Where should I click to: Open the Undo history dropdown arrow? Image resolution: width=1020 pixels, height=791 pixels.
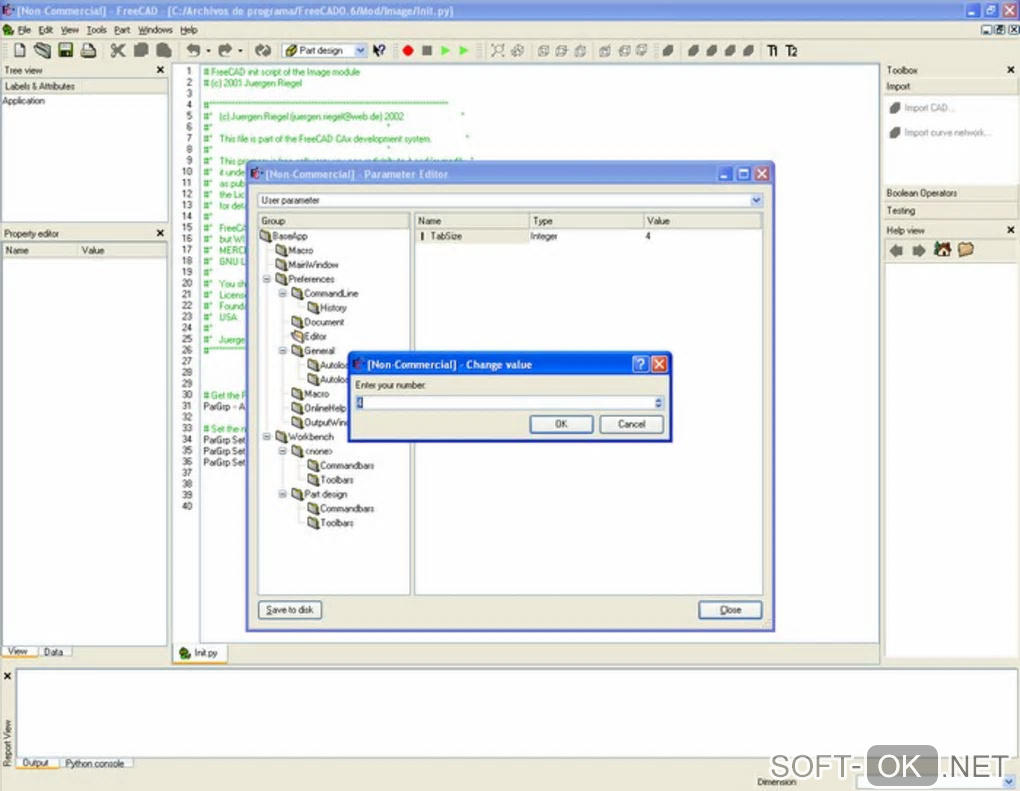(208, 50)
